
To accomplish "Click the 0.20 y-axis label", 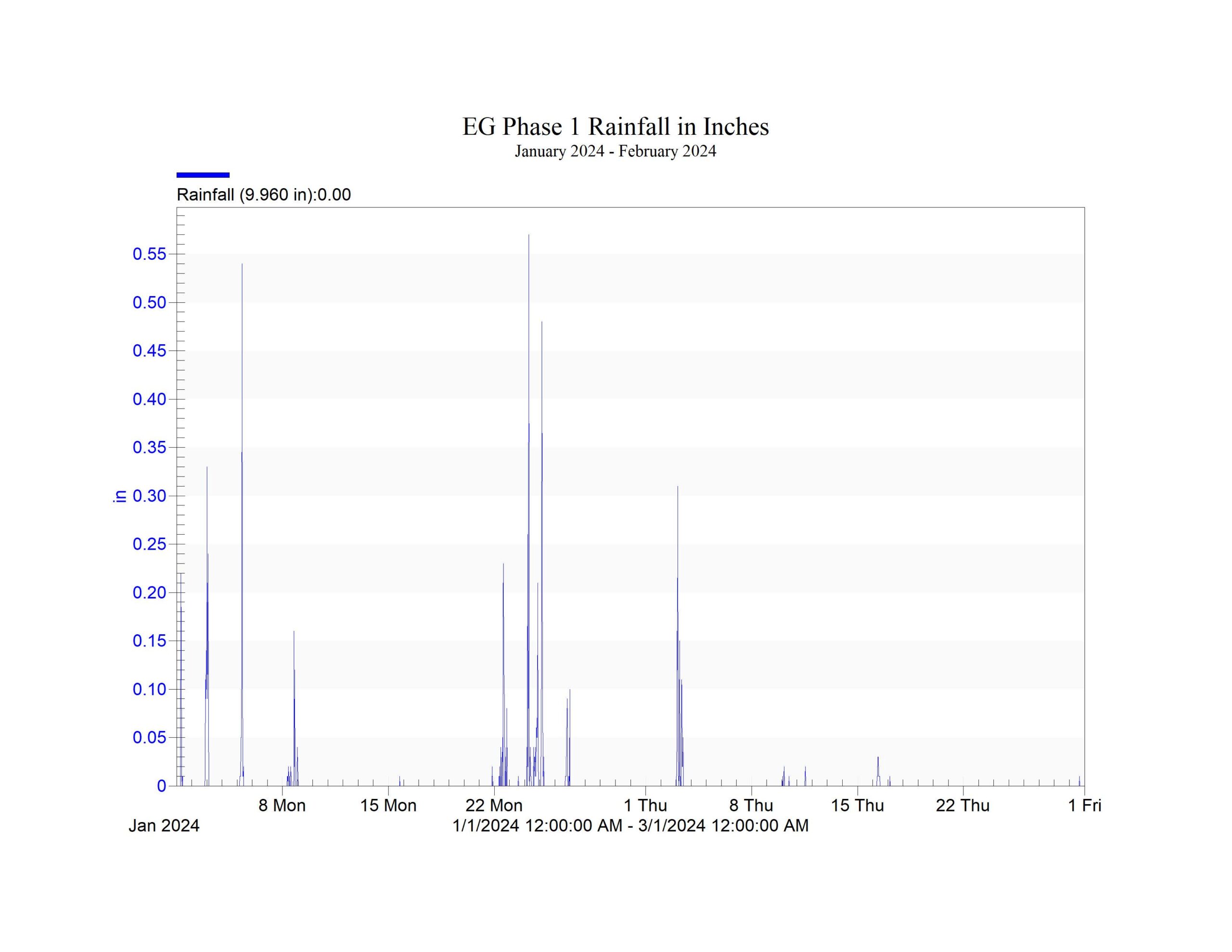I will click(150, 592).
